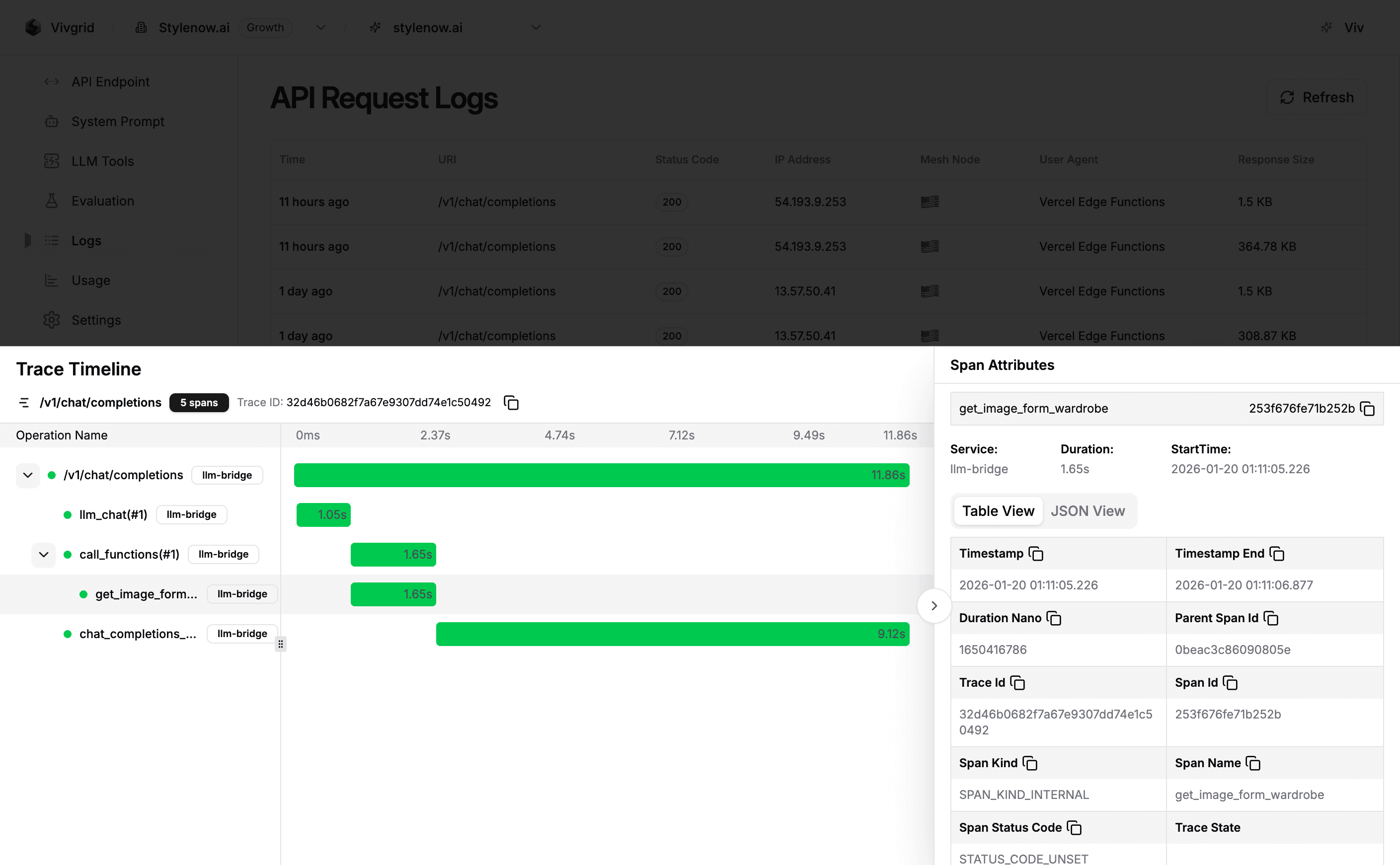
Task: Collapse the call_functions(#1) span
Action: tap(44, 554)
